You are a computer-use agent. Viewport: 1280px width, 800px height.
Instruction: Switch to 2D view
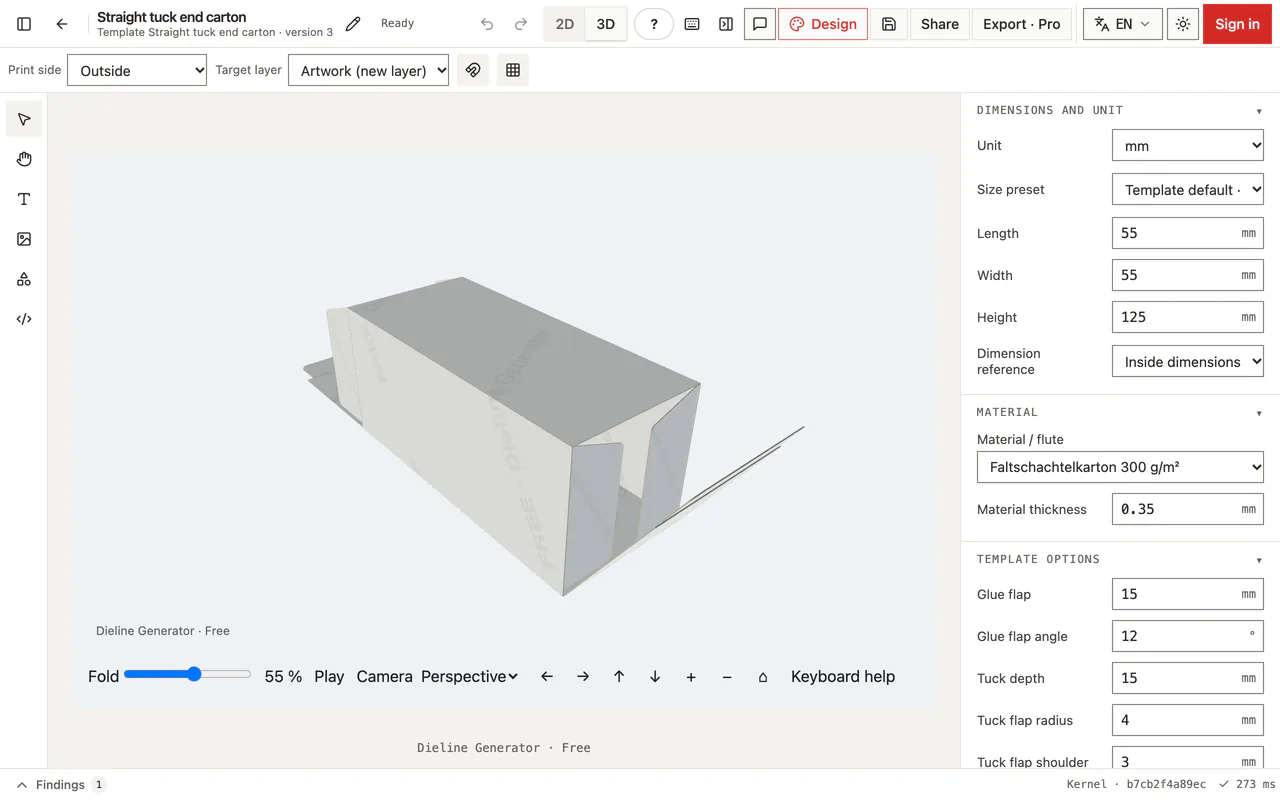[x=565, y=24]
